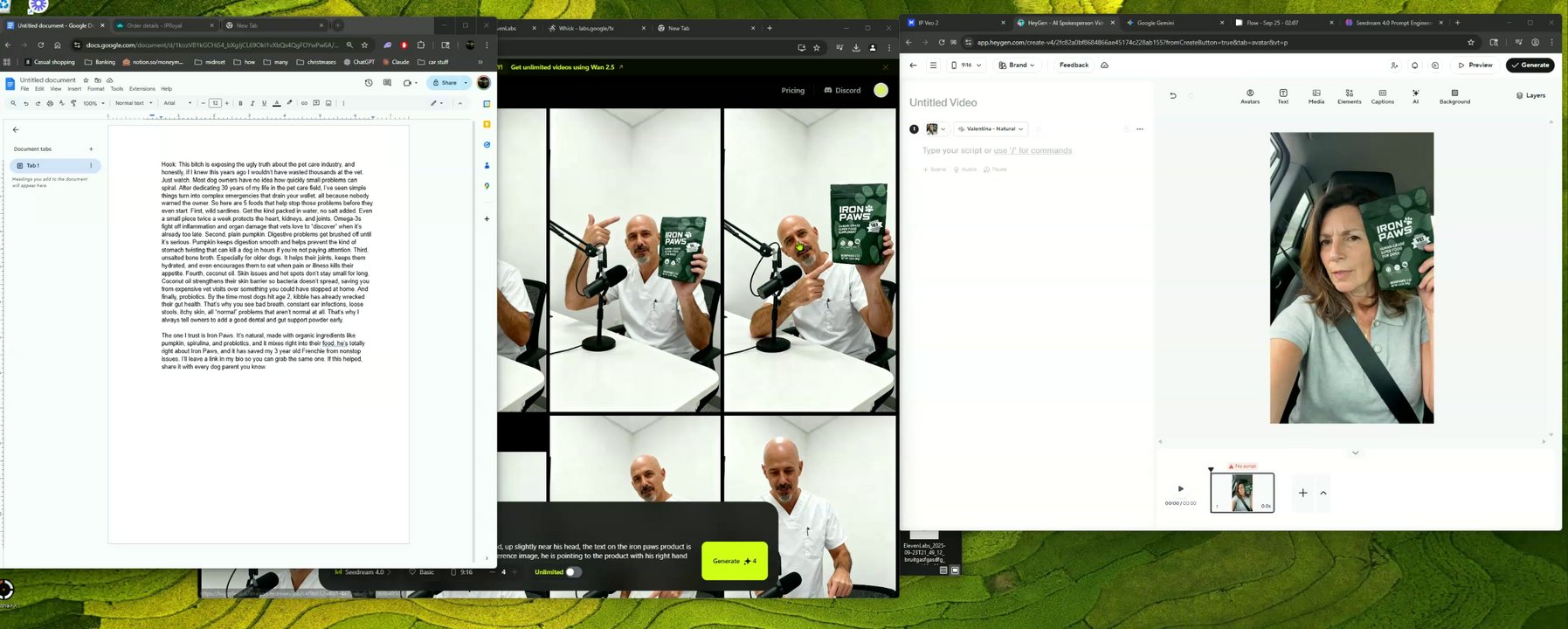Open text color picker in Docs toolbar
The image size is (1568, 629).
click(x=277, y=103)
